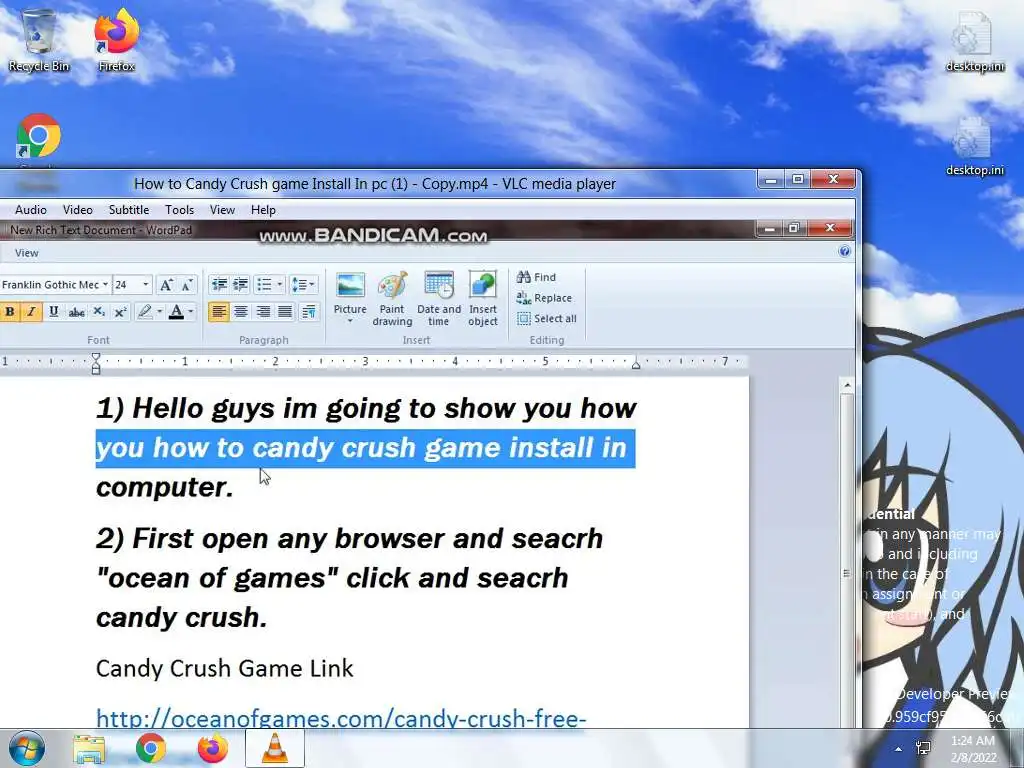
Task: Toggle Underline formatting button
Action: [54, 312]
